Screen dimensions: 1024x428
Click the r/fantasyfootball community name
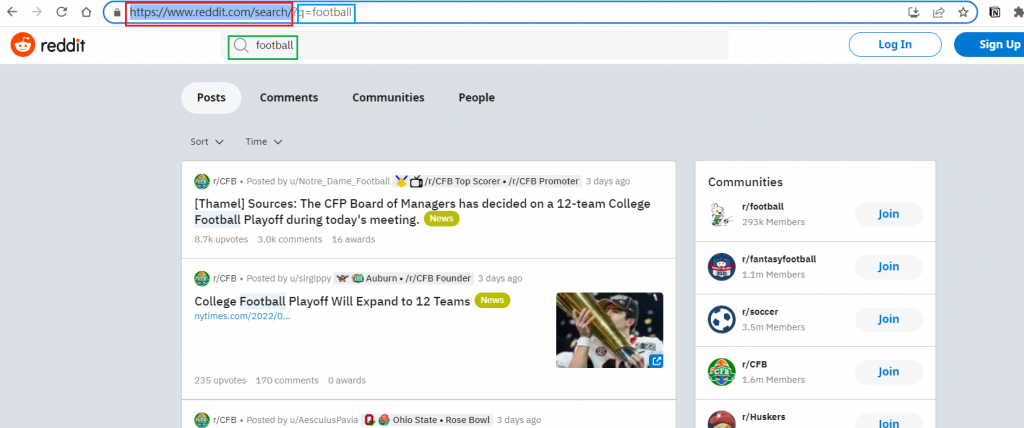point(779,259)
